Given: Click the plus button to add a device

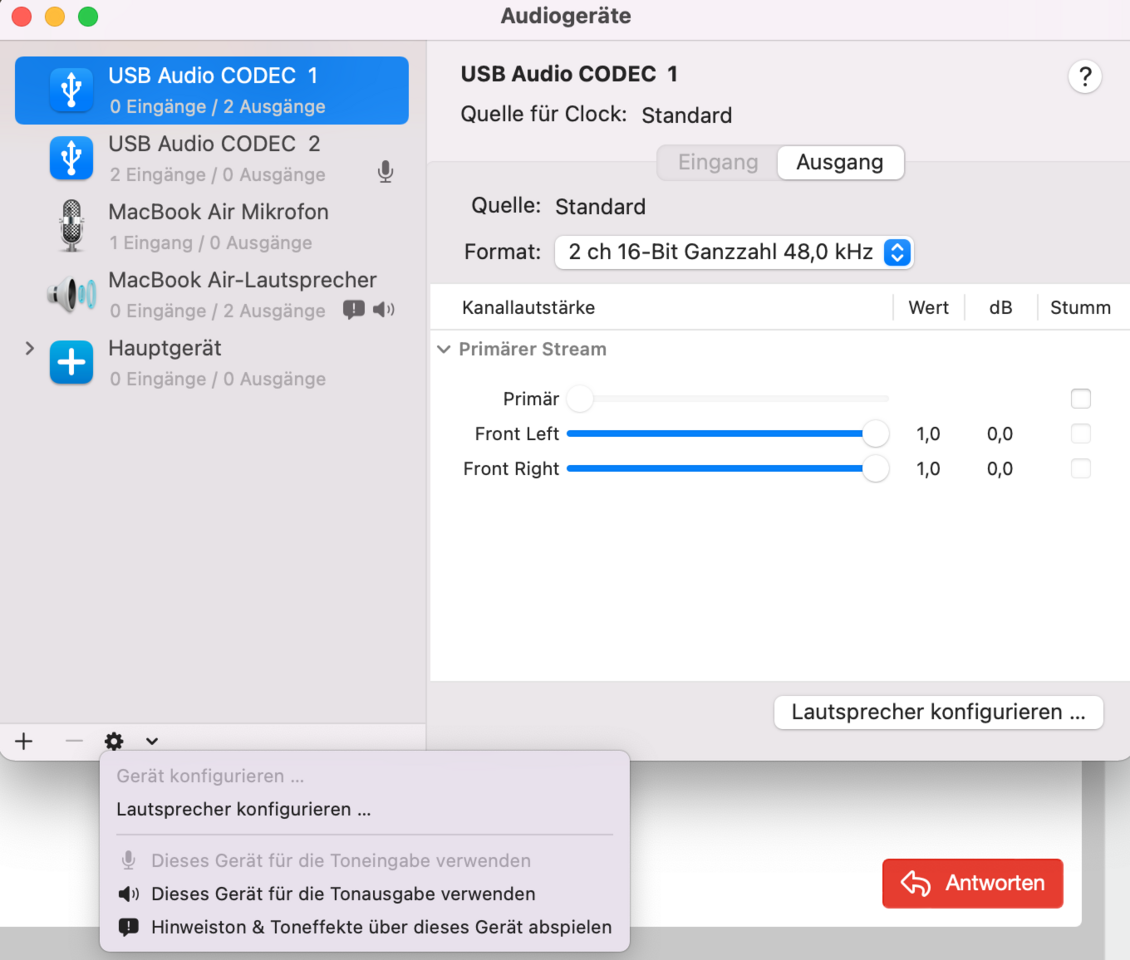Looking at the screenshot, I should [x=24, y=741].
